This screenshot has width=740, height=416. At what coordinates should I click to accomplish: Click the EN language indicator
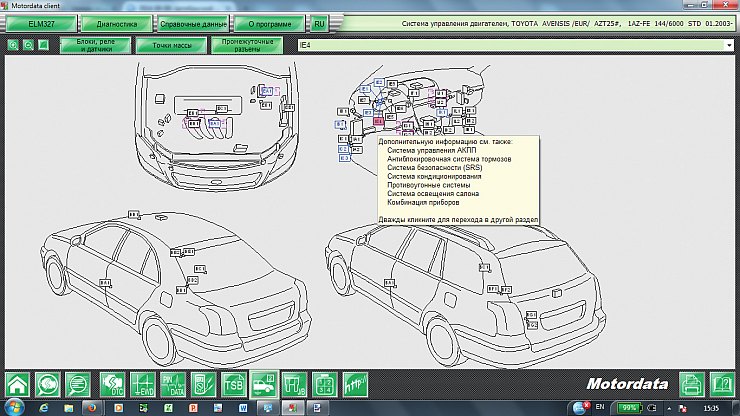[600, 407]
